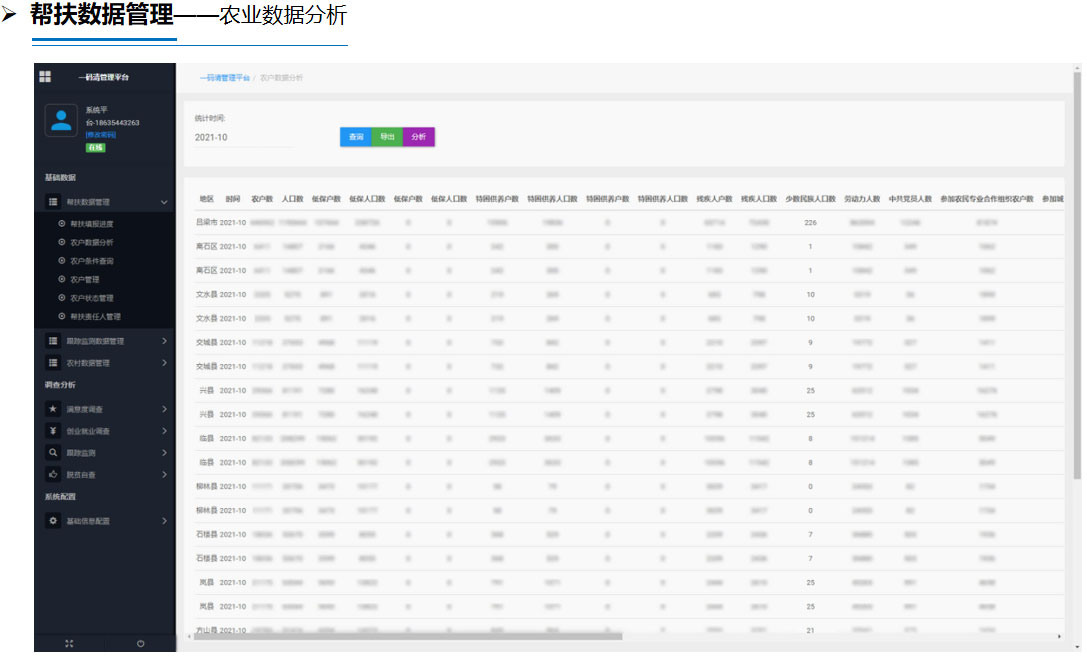Click the 中共党员人数 column header
The height and width of the screenshot is (657, 1087).
[910, 199]
